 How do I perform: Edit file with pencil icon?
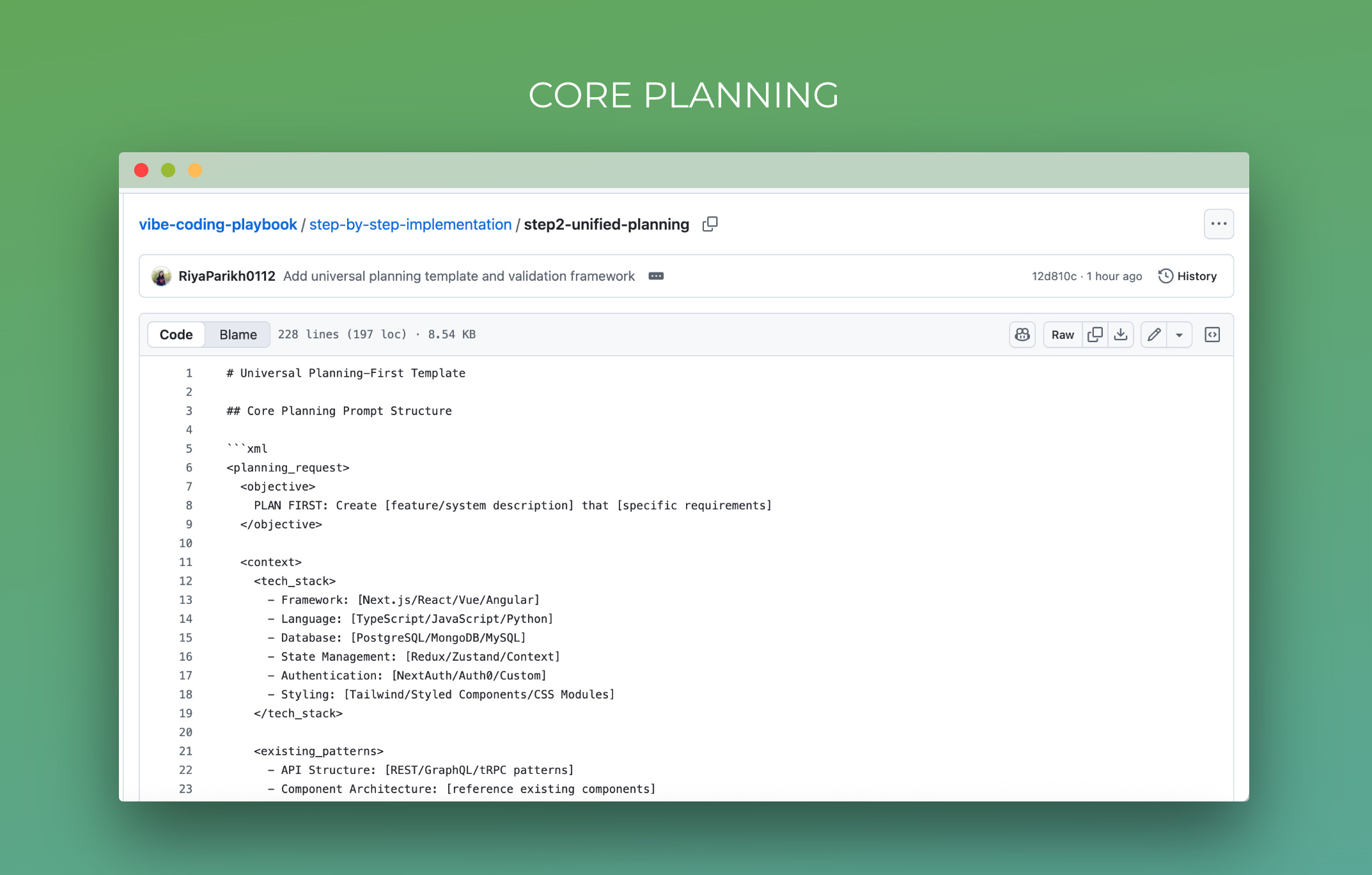[1153, 335]
